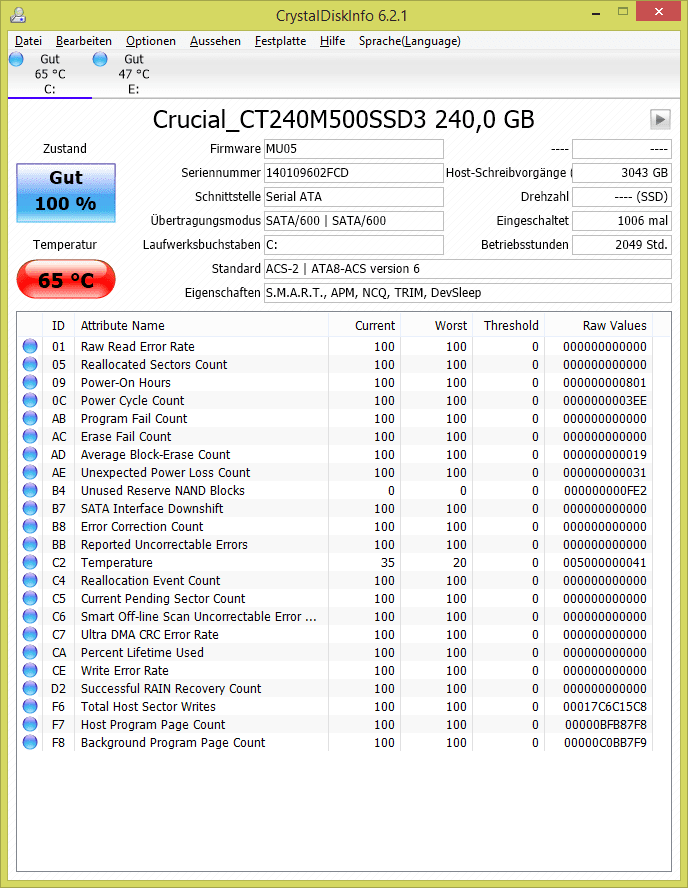This screenshot has width=688, height=888.
Task: Click the Eingeschaltet value 1006 mal
Action: 622,221
